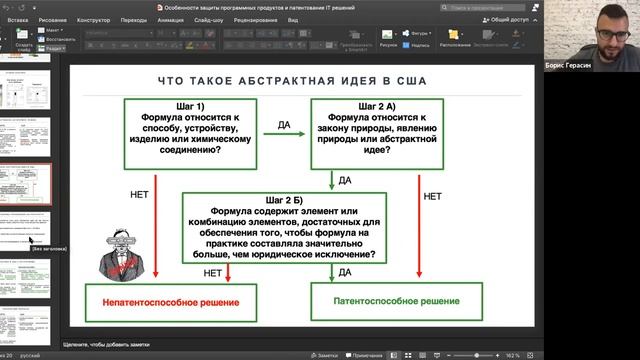The image size is (640, 360).
Task: Click the zoom out minus button
Action: 449,356
